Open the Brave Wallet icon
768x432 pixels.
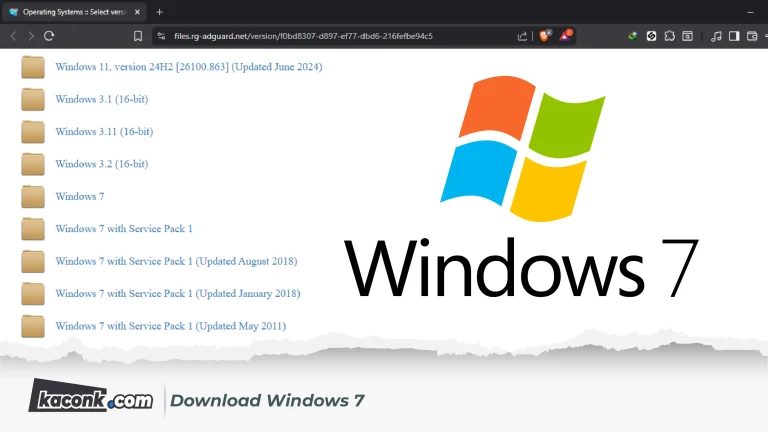coord(752,36)
